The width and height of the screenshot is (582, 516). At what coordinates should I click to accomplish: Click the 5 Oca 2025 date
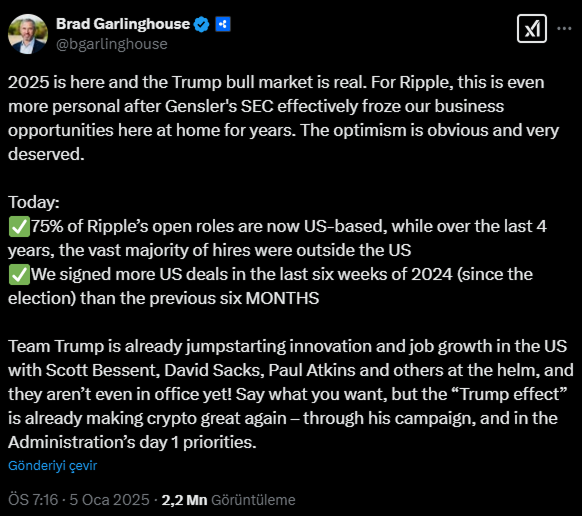[109, 500]
